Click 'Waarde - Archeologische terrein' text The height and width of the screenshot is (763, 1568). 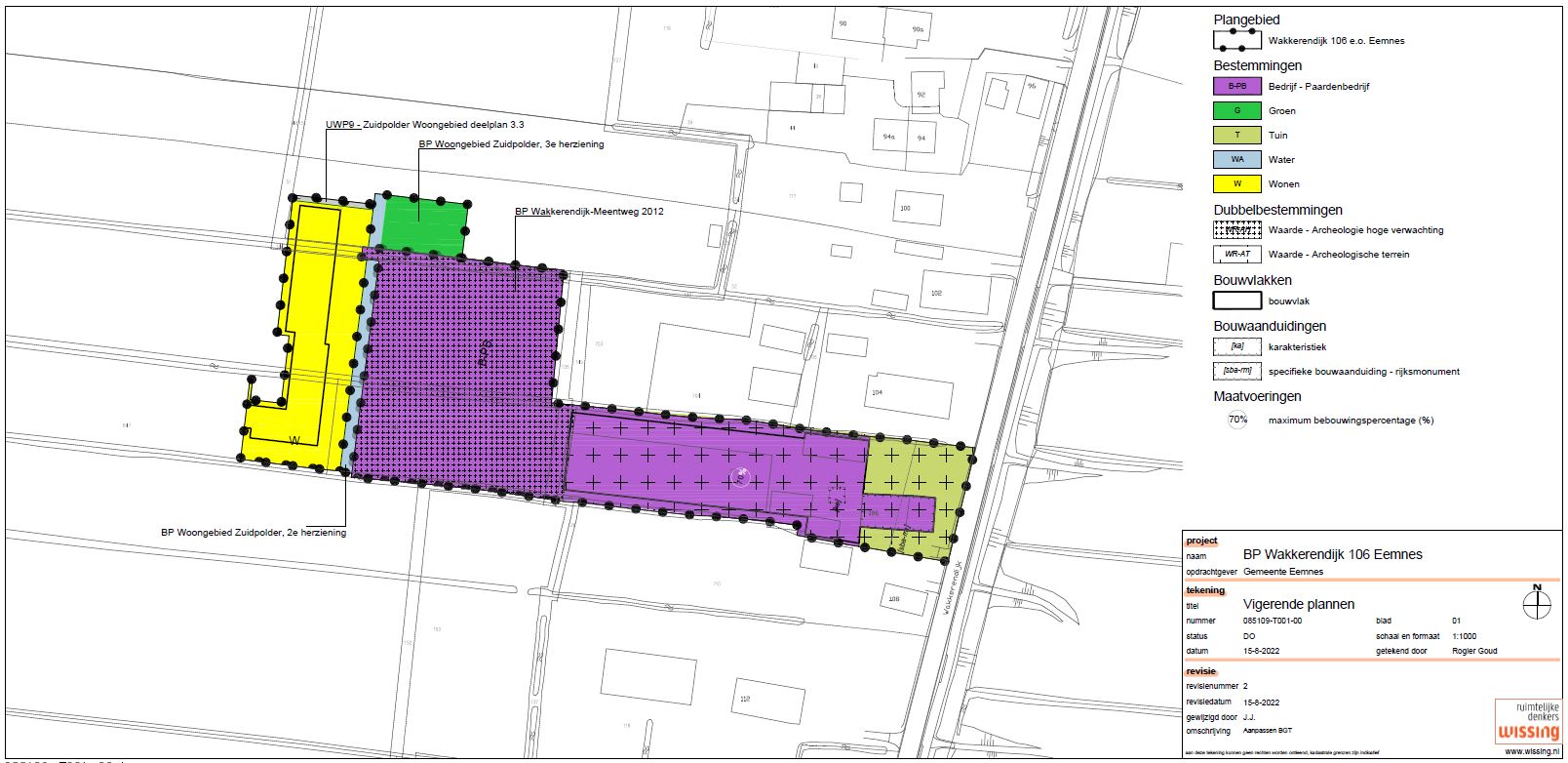[x=1338, y=255]
